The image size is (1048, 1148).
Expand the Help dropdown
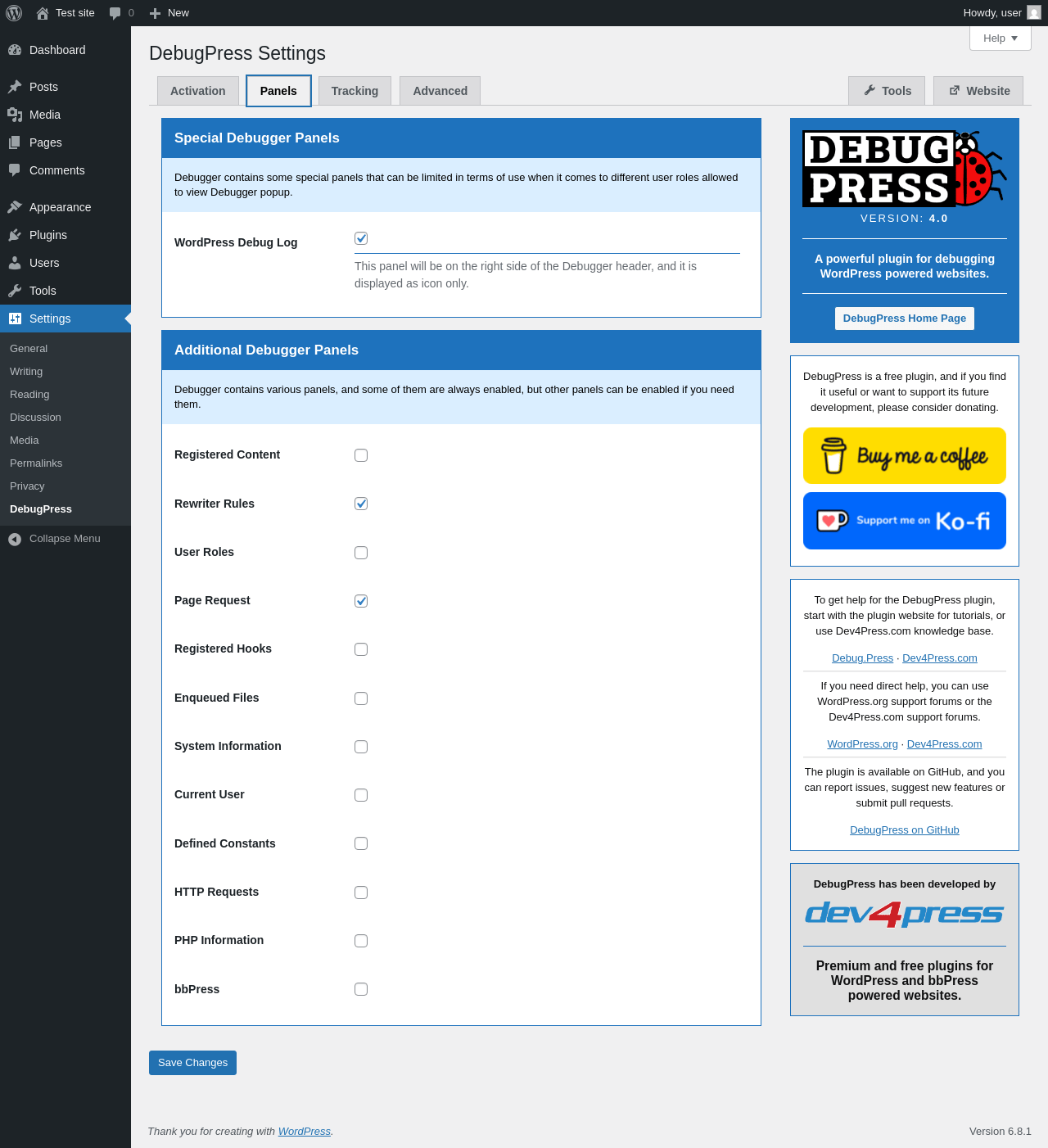click(x=1001, y=38)
